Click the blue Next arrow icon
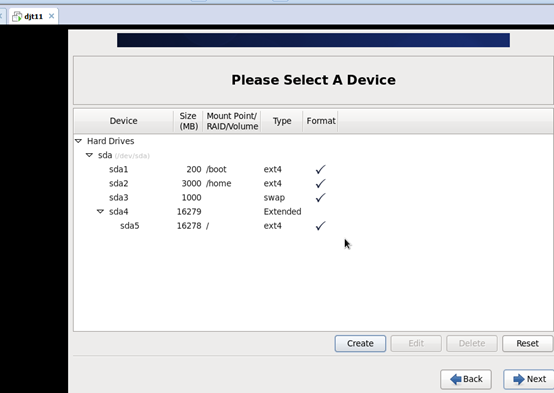This screenshot has width=554, height=393. point(519,379)
